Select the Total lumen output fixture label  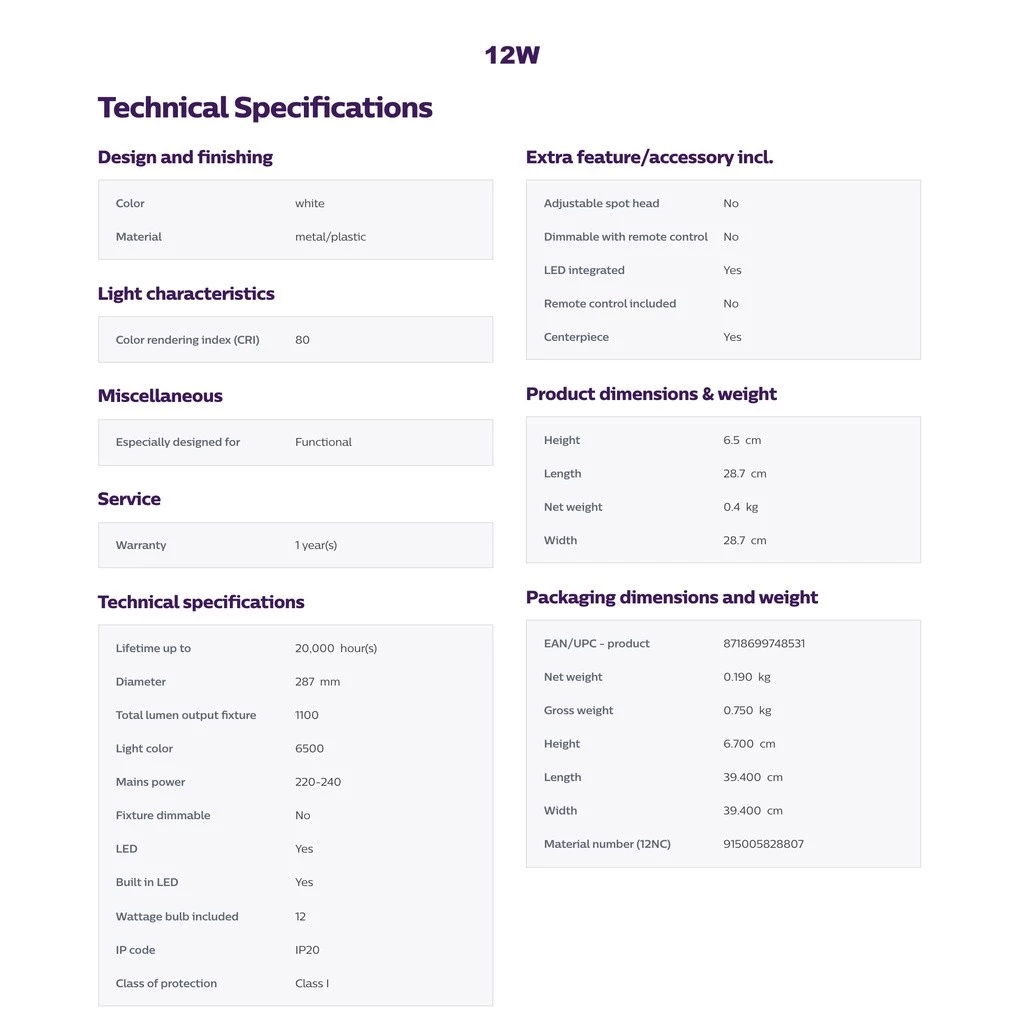(186, 715)
